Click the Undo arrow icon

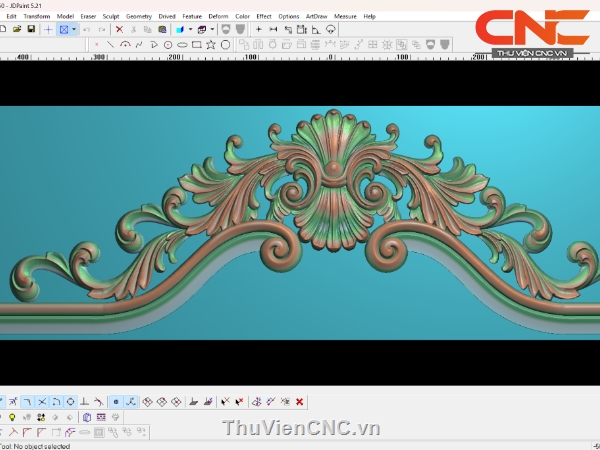coord(86,30)
